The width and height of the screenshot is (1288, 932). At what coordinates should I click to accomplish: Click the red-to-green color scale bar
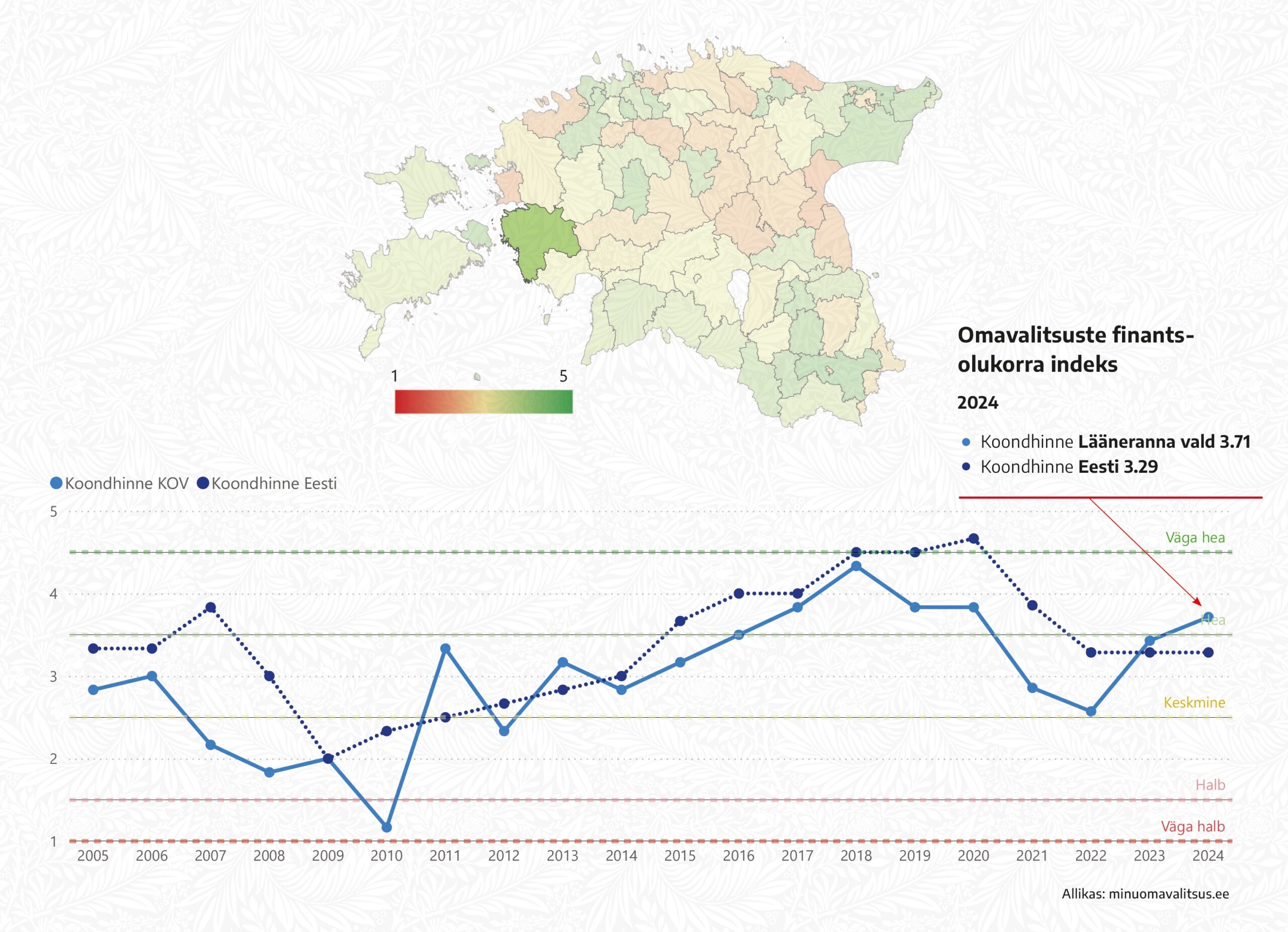coord(484,401)
